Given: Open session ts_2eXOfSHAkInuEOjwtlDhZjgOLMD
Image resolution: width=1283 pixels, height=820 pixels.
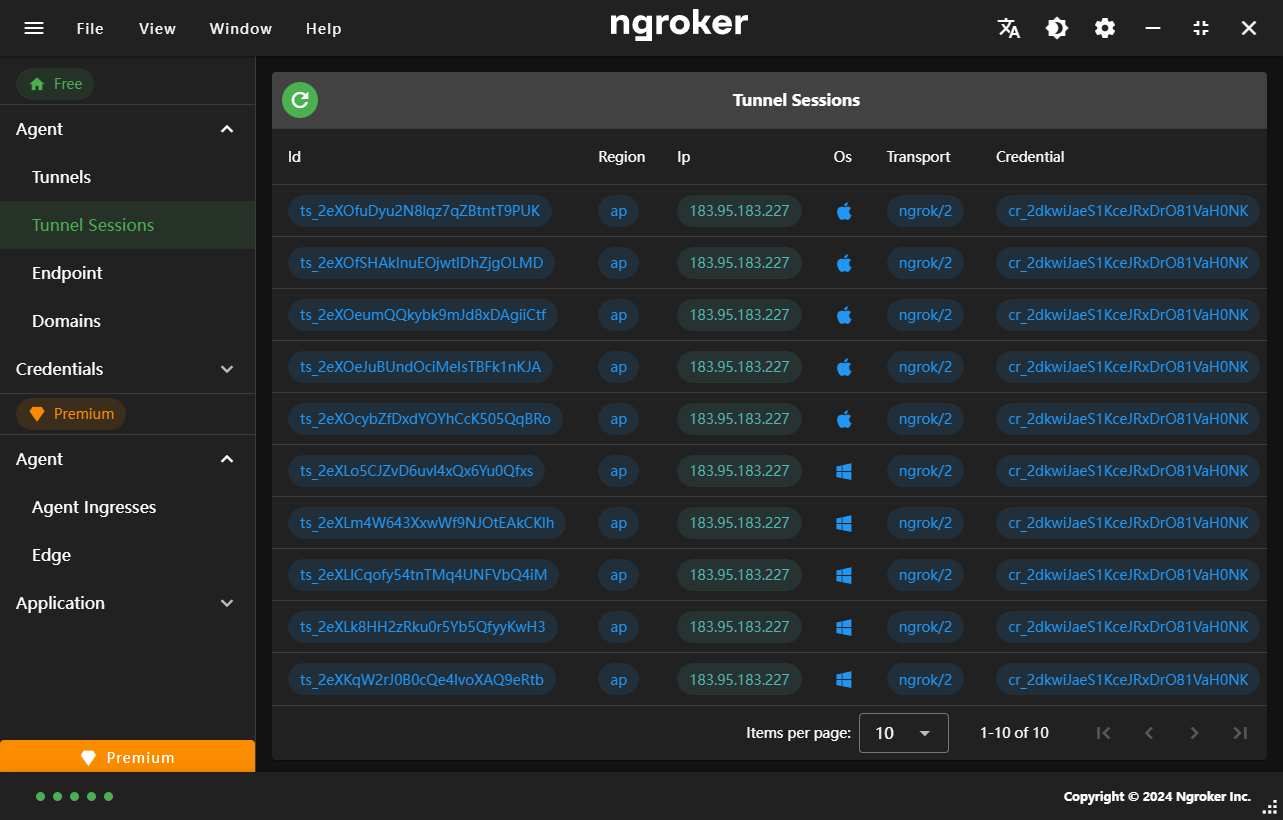Looking at the screenshot, I should click(x=421, y=263).
